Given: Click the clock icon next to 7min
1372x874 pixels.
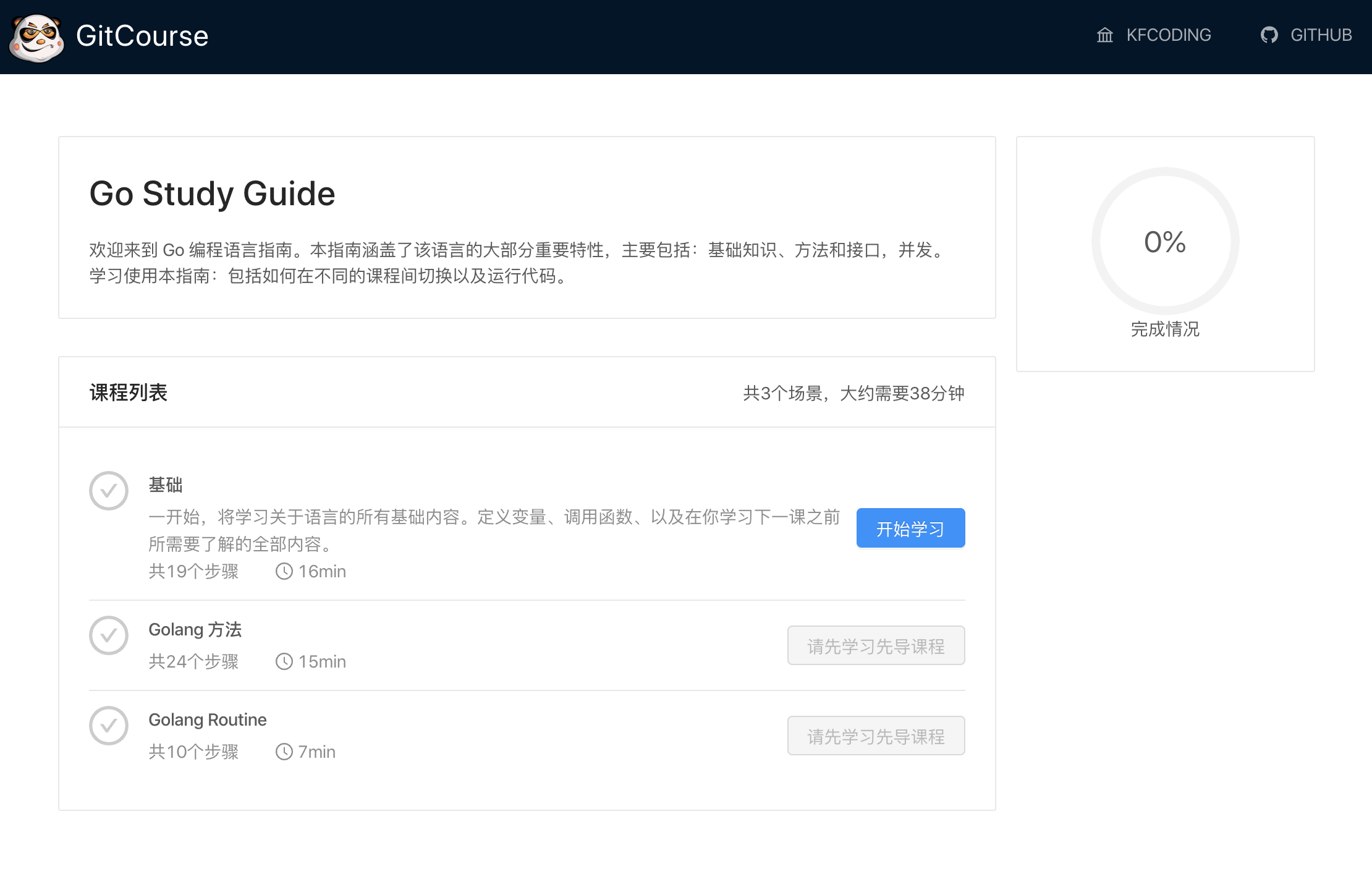Looking at the screenshot, I should pos(284,752).
